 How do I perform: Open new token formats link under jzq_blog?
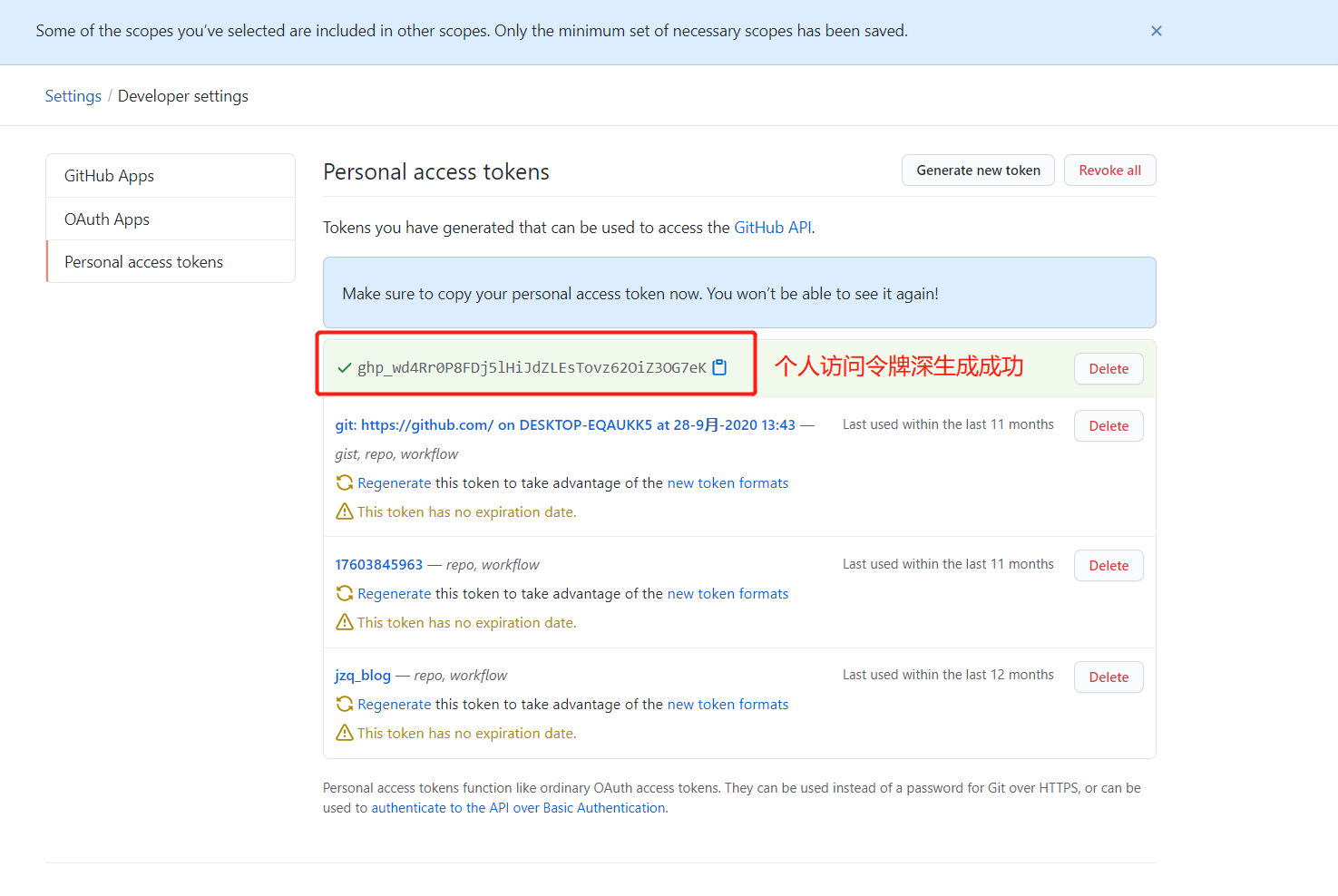coord(728,704)
